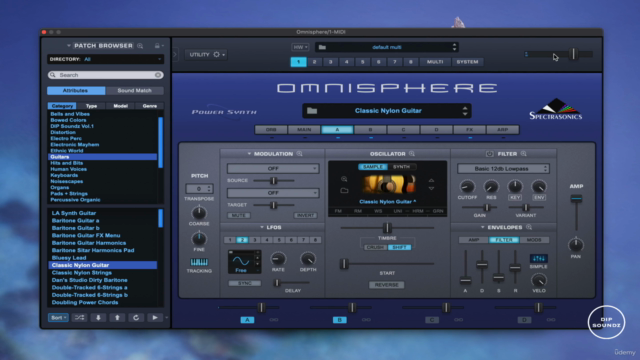The width and height of the screenshot is (640, 360).
Task: Zoom into the Envelopes section magnifier
Action: coord(529,227)
